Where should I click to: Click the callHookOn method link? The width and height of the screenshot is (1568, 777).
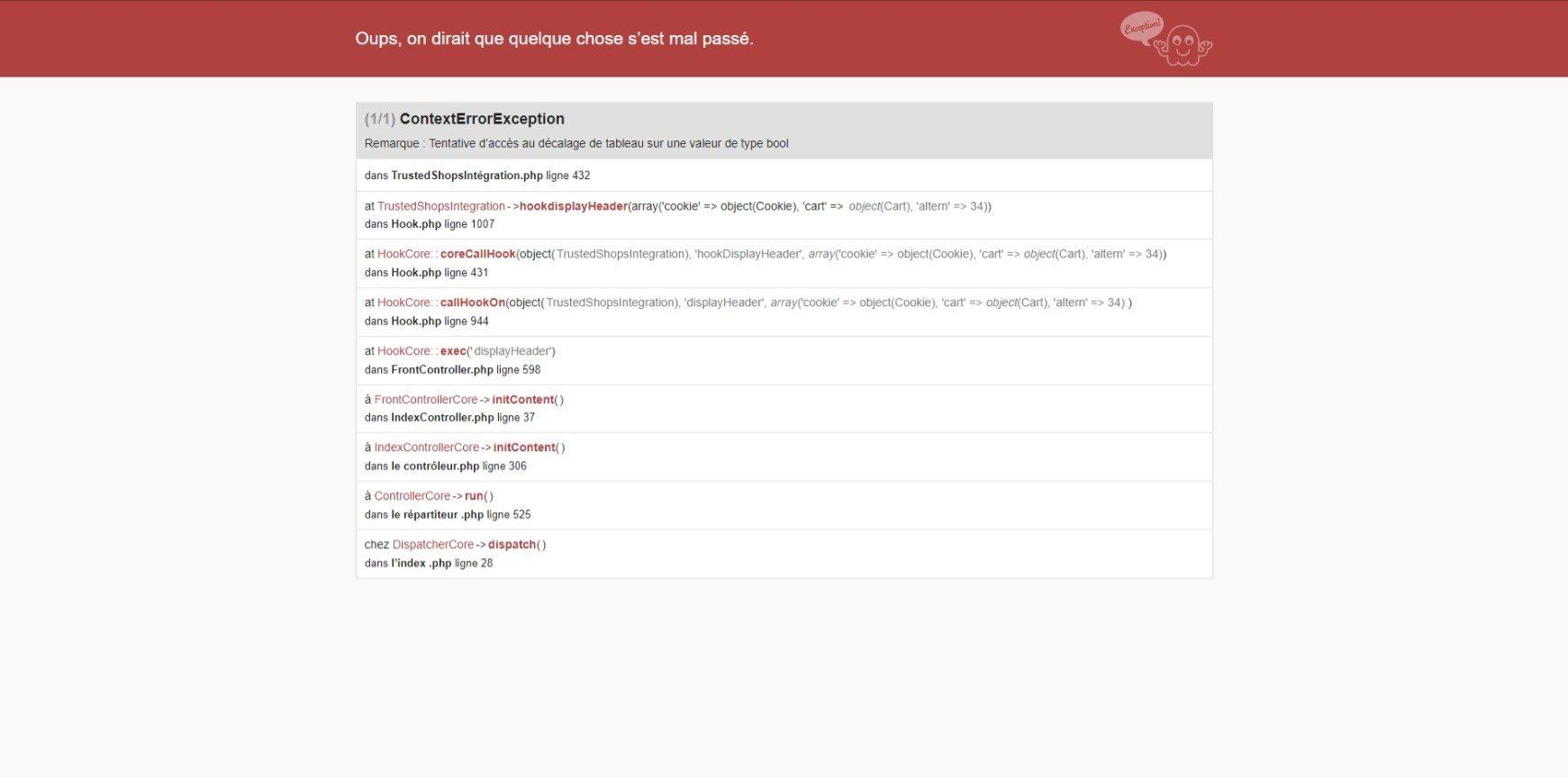473,303
